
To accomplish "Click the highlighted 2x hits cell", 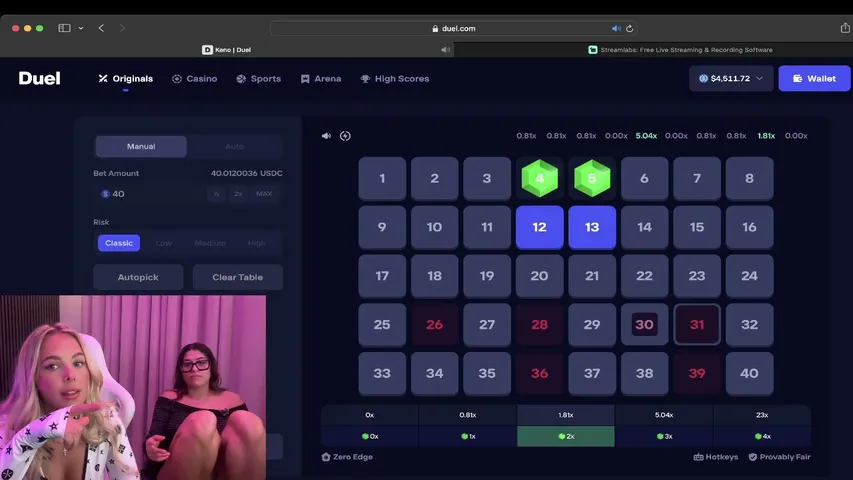I will 566,436.
